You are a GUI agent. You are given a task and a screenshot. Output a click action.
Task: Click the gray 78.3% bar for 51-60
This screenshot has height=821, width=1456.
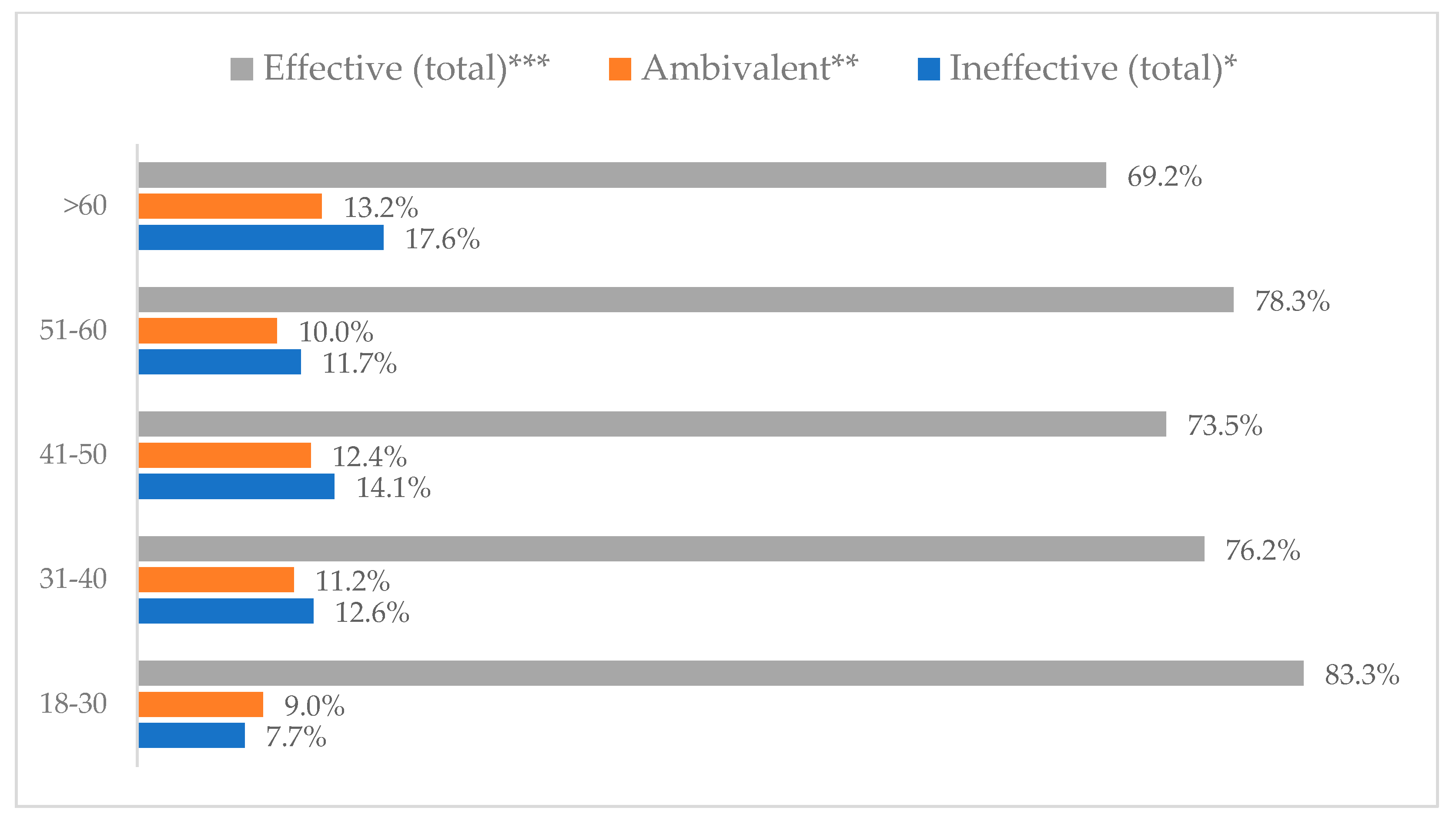click(x=686, y=300)
